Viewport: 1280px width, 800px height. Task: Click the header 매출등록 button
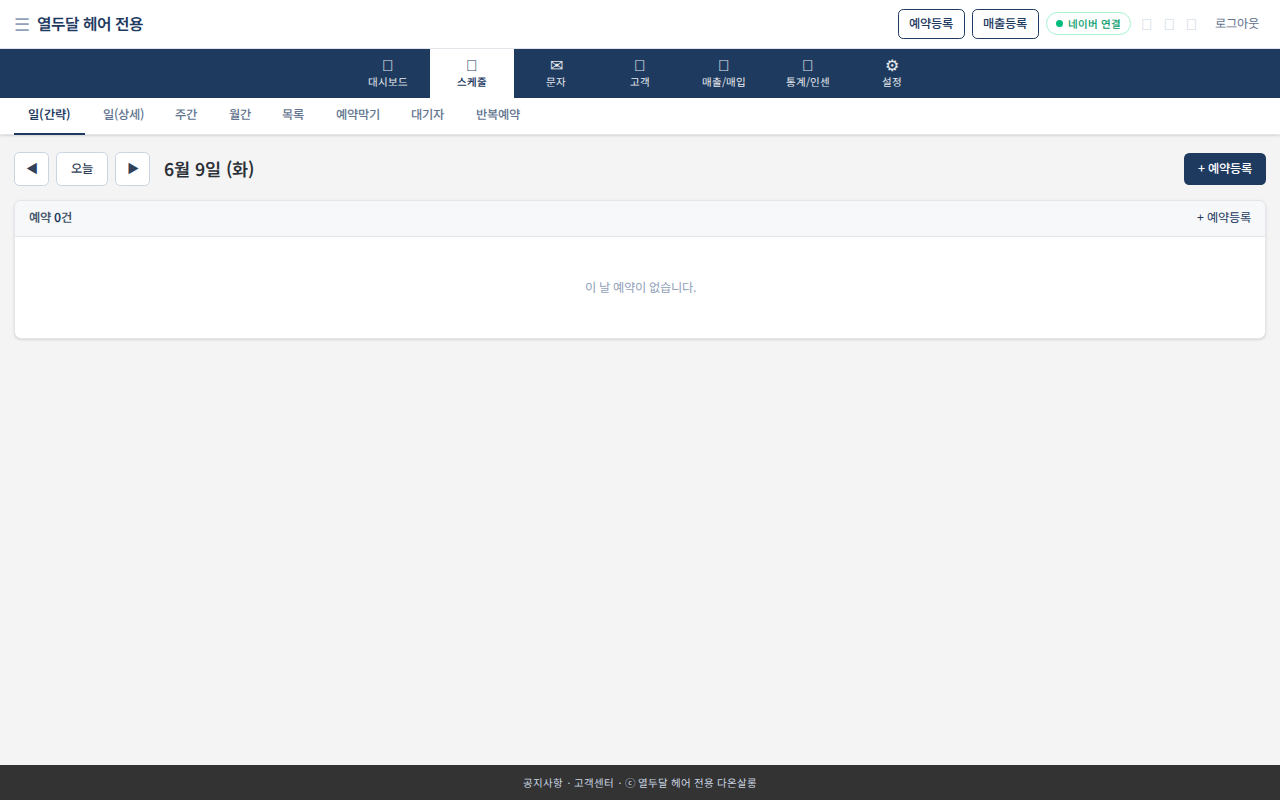[x=1005, y=24]
